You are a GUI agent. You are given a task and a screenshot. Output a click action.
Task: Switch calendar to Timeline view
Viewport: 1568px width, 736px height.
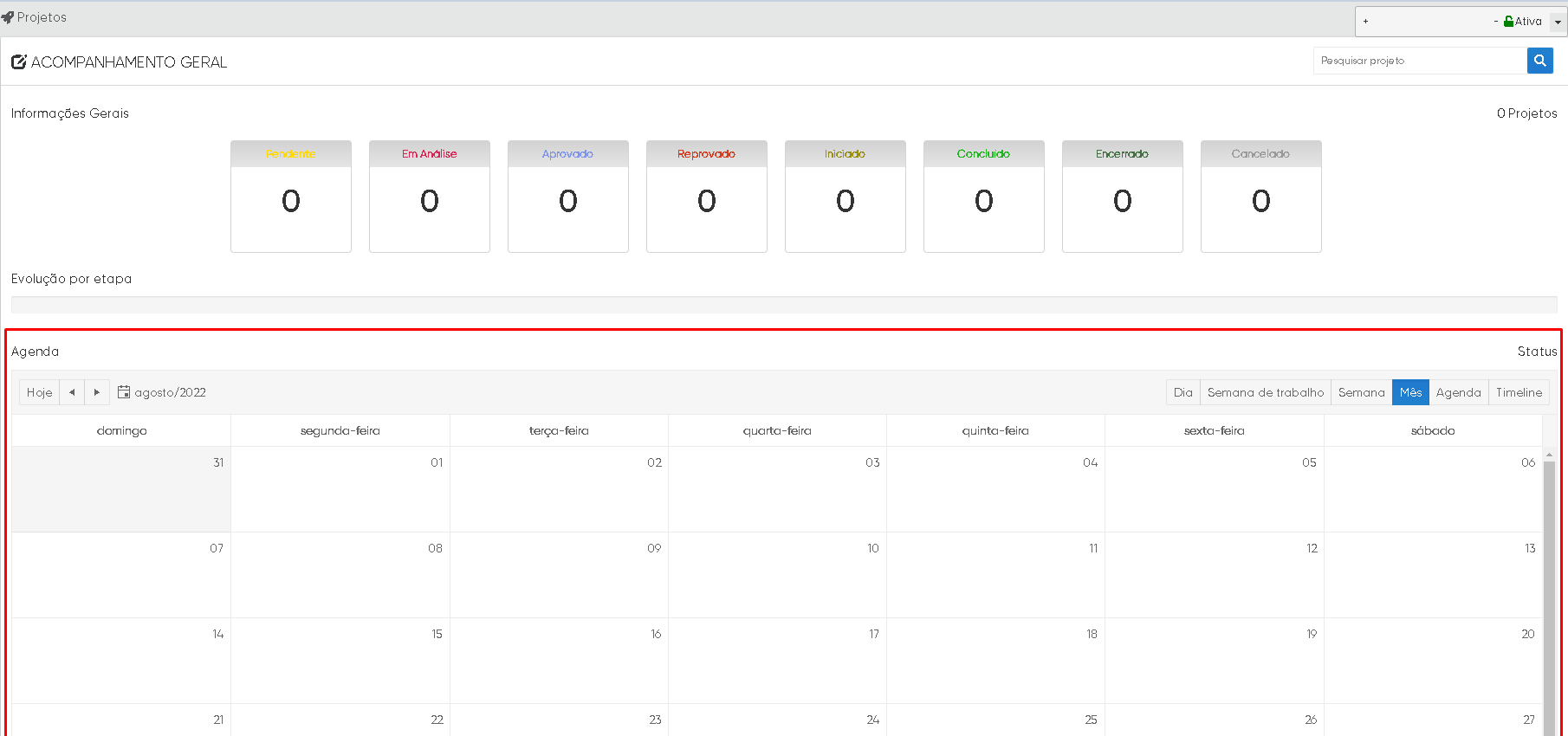tap(1519, 392)
